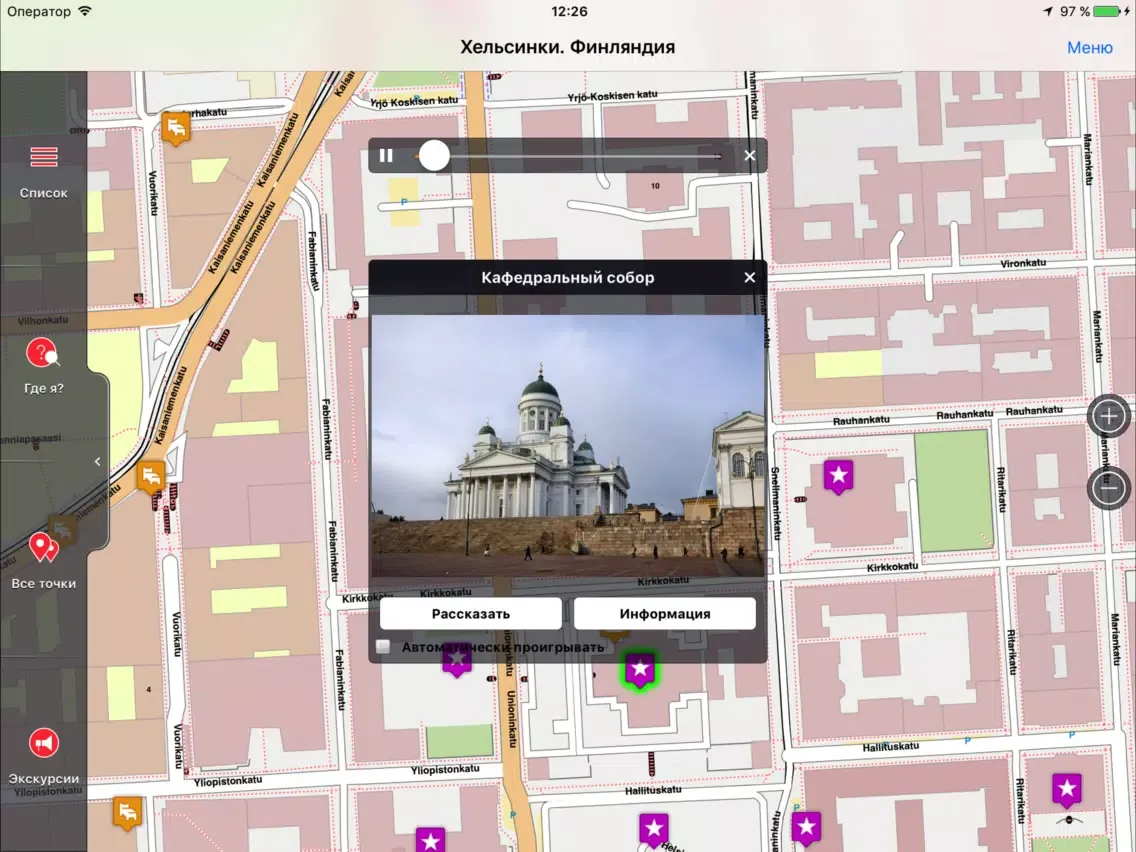Select star marker below Hallituskatu label
This screenshot has width=1136, height=852.
[653, 830]
